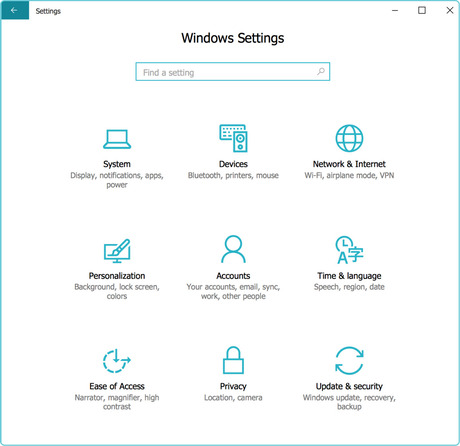Click the search magnifier icon
Viewport: 460px width, 446px height.
tap(321, 71)
